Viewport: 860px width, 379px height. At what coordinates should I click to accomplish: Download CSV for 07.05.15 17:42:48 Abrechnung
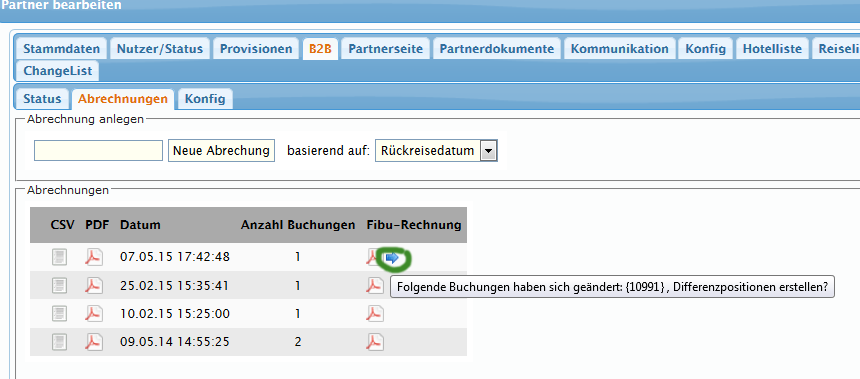(60, 257)
